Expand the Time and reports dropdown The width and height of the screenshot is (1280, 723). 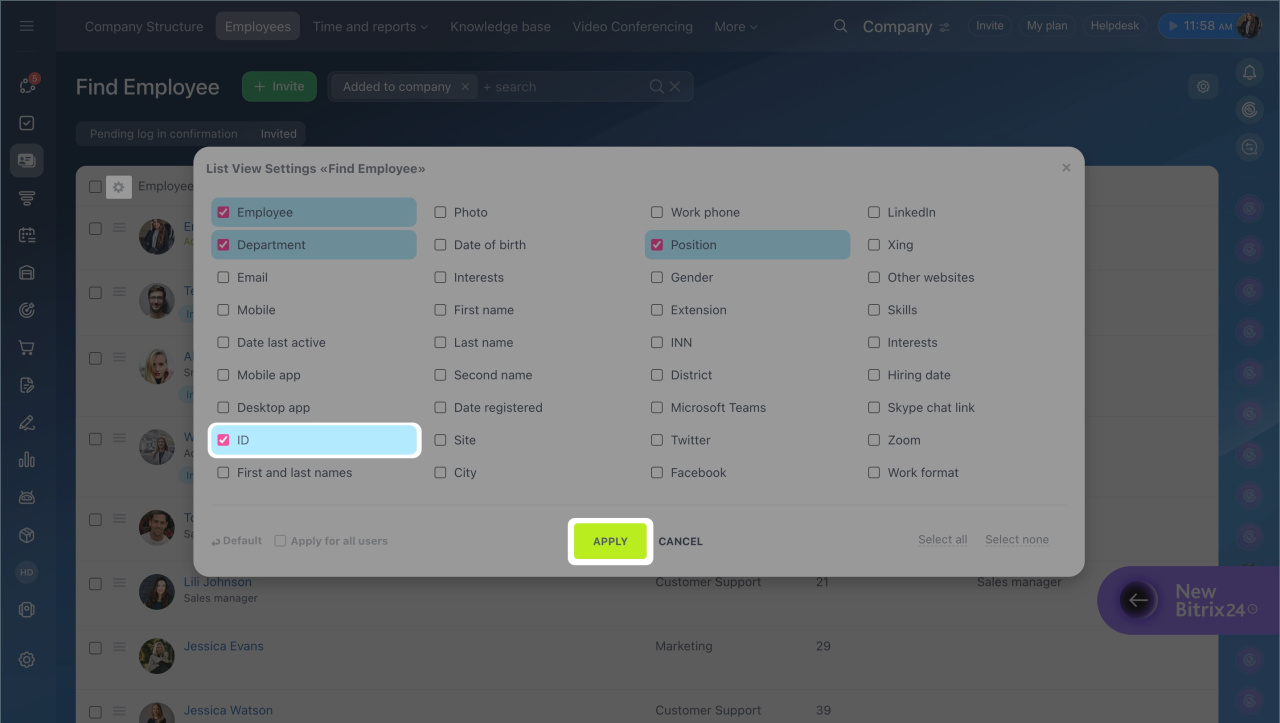(370, 27)
